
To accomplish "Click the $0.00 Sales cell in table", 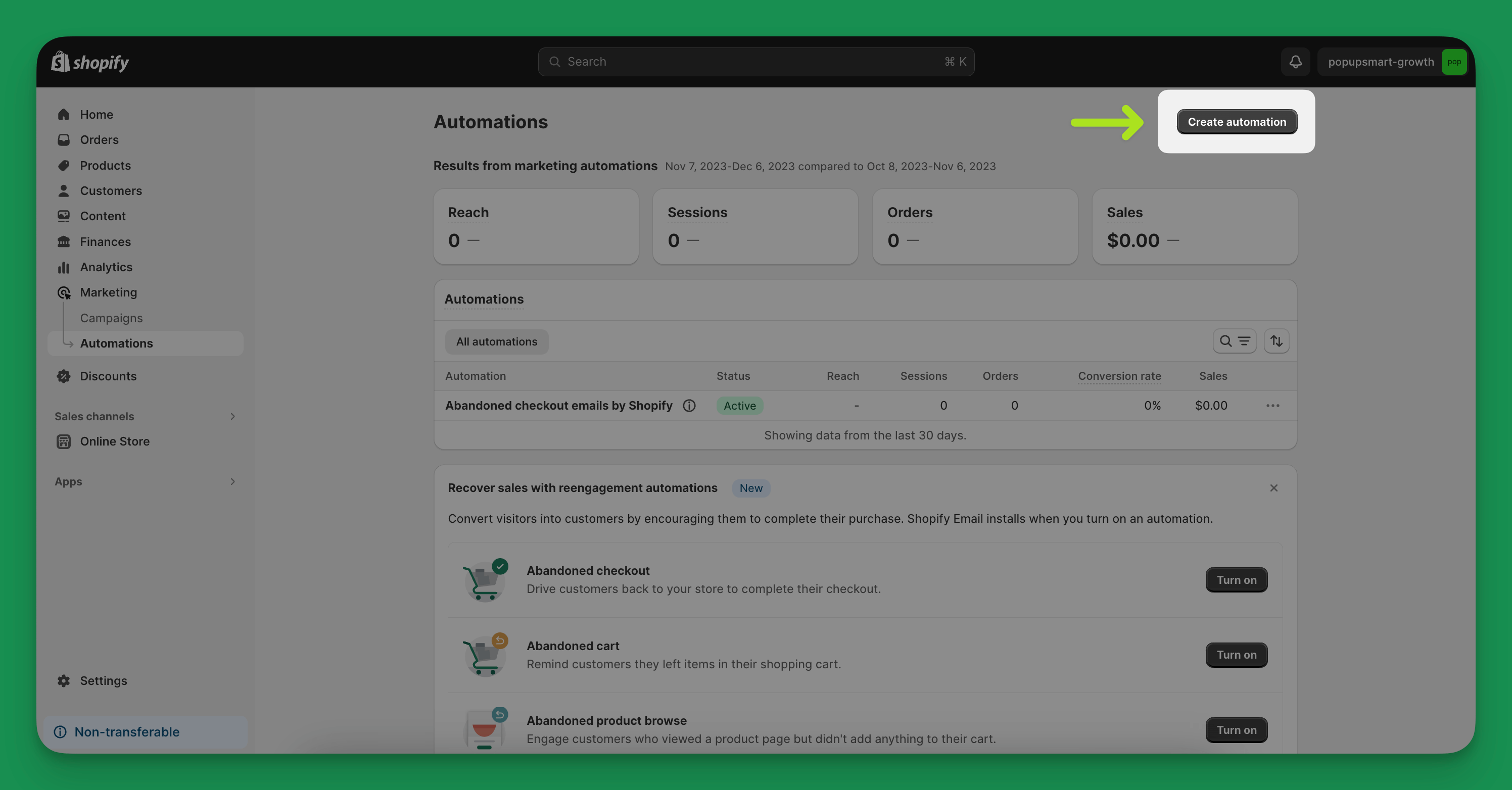I will tap(1211, 405).
